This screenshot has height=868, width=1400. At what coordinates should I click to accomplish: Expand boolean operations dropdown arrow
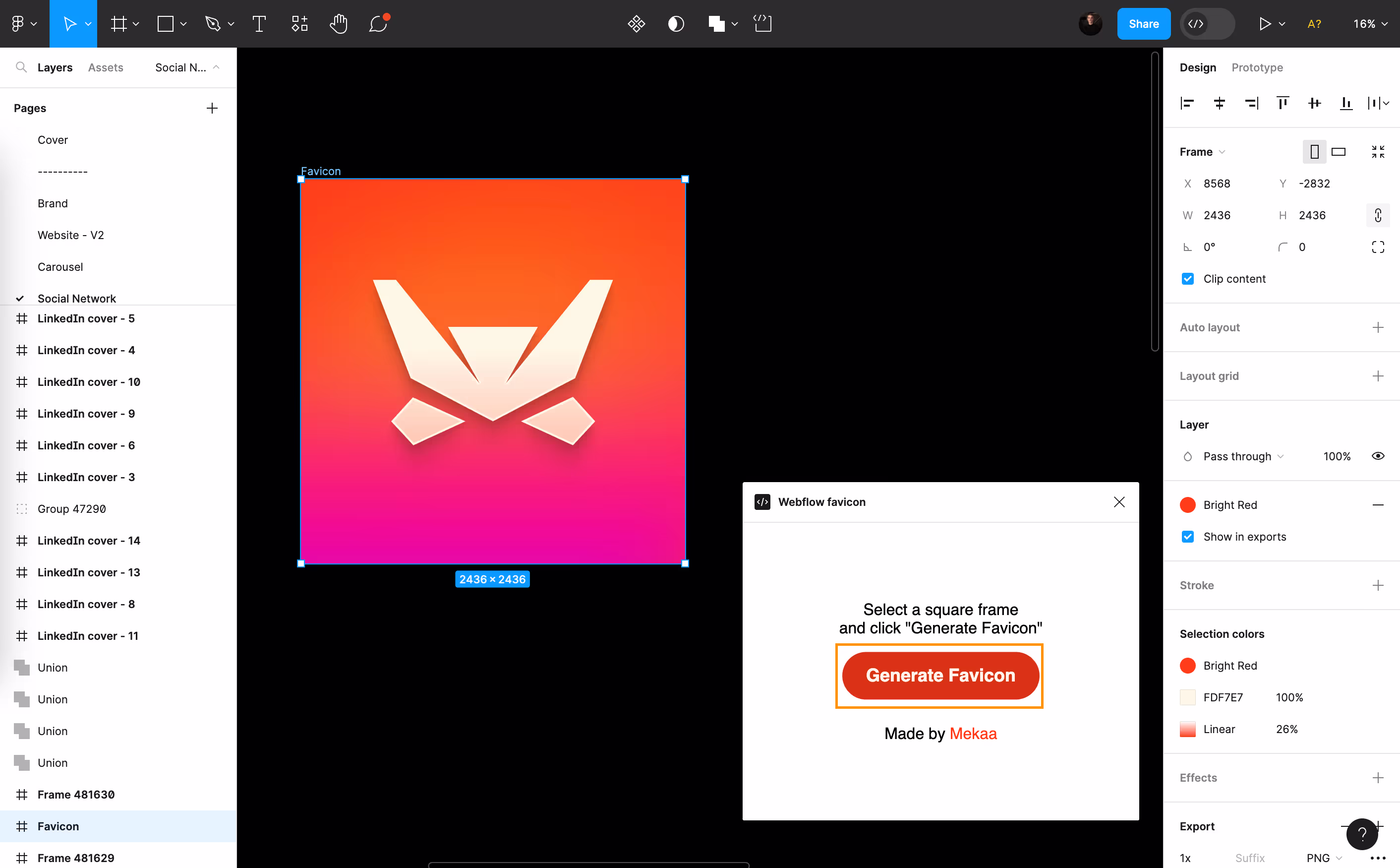coord(735,23)
